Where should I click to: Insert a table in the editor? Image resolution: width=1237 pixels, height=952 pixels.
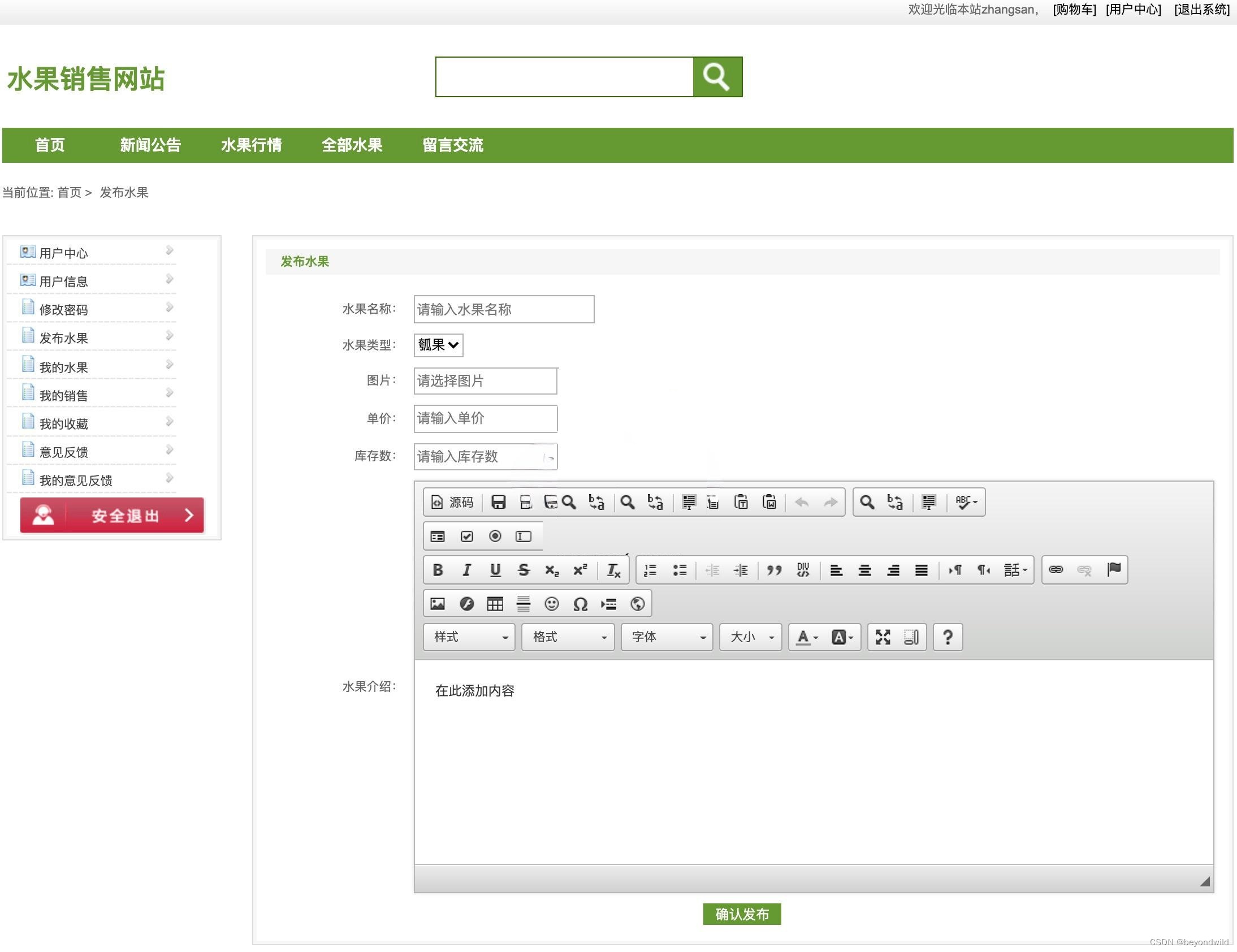click(495, 604)
